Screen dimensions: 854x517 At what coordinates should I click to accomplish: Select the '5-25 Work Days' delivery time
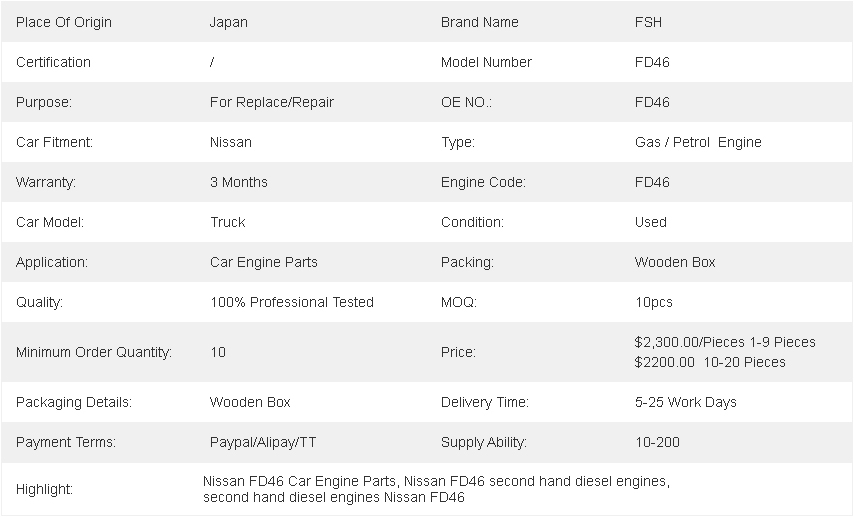(685, 402)
